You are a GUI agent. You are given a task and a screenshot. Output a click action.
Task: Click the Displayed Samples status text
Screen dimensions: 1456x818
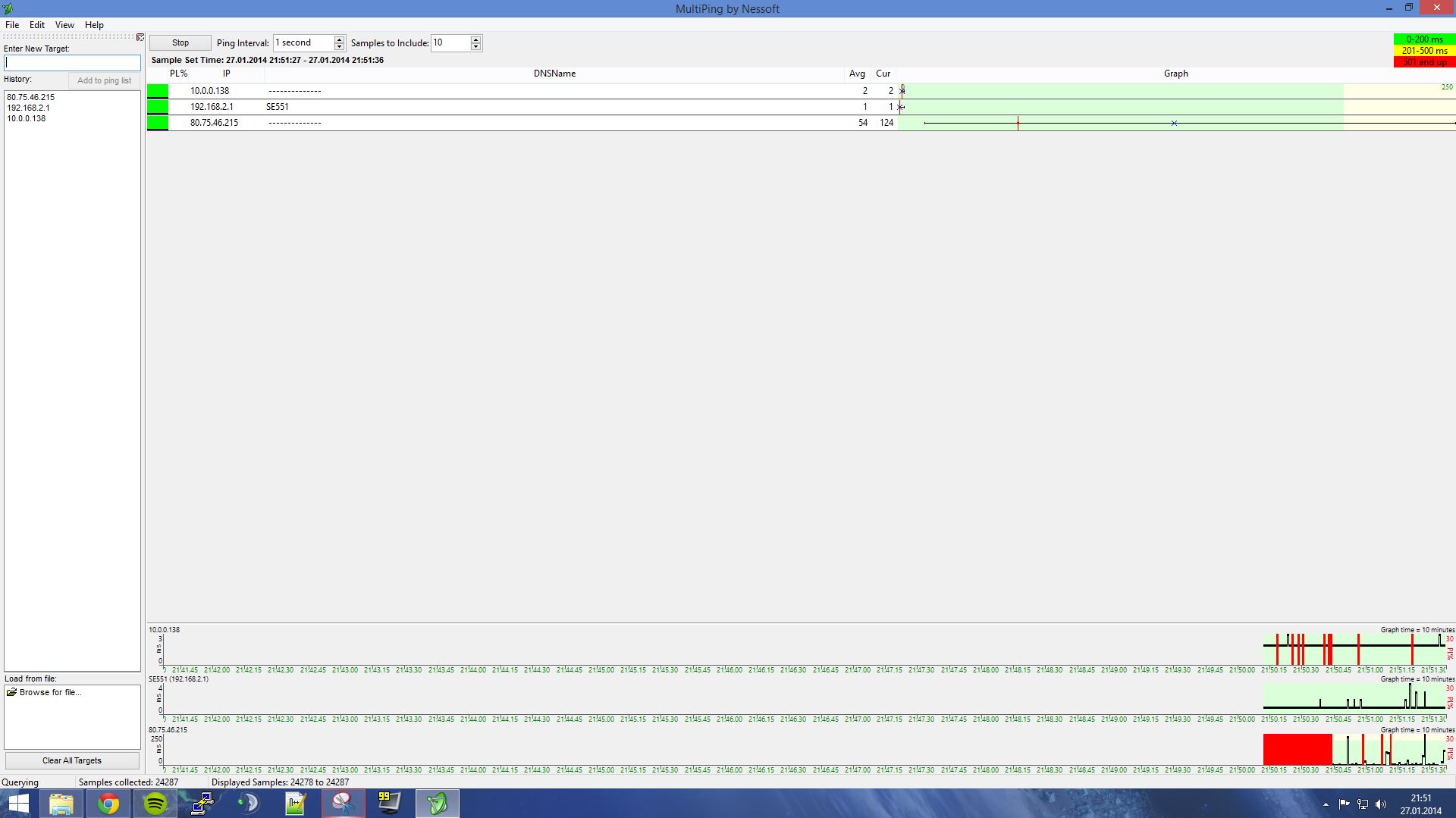pyautogui.click(x=280, y=782)
